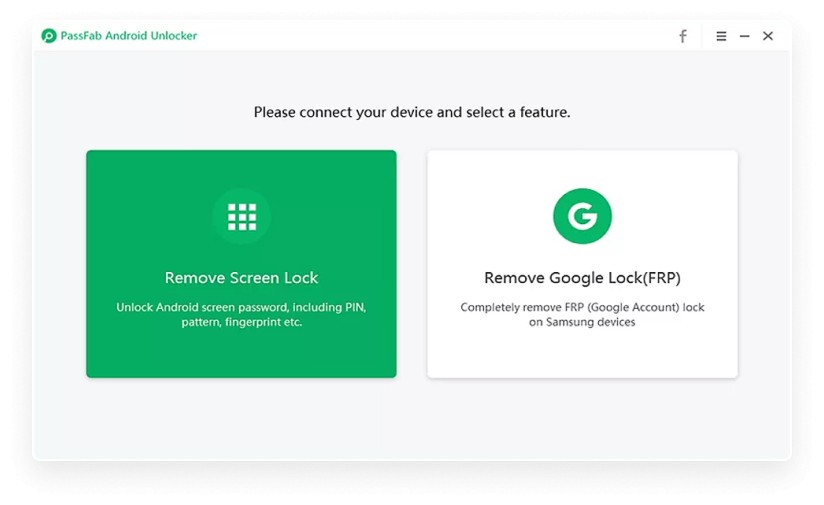Click the PassFab logo icon in title bar
The image size is (824, 505).
tap(49, 36)
